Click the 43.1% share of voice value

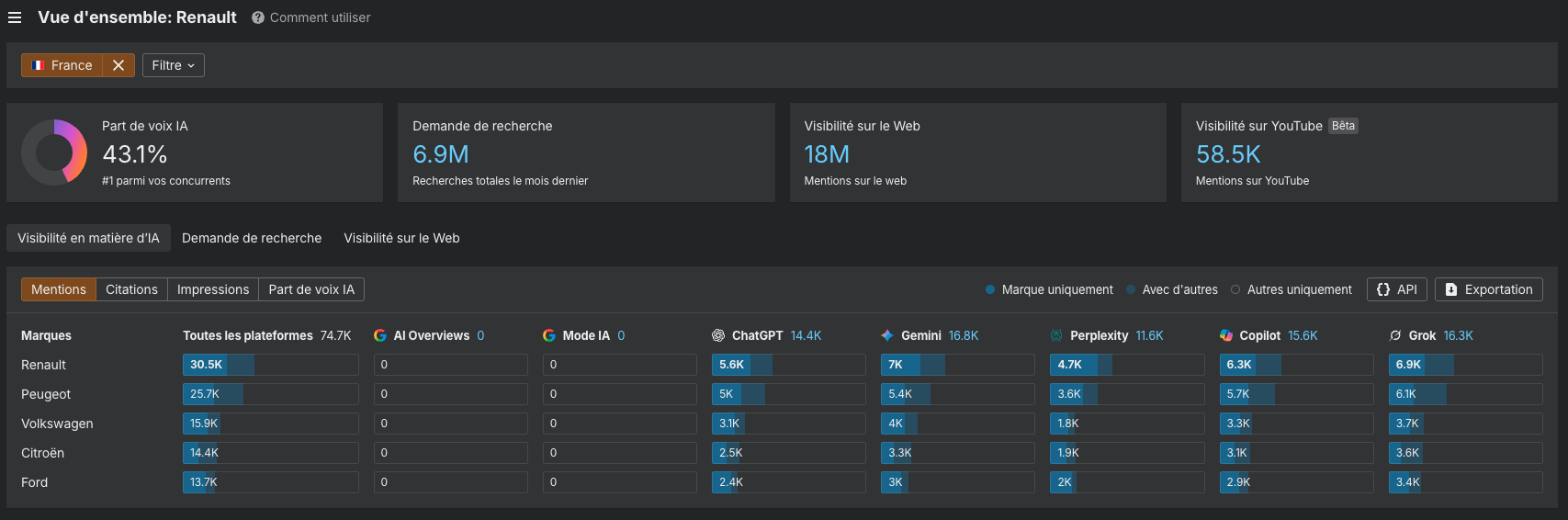[135, 154]
